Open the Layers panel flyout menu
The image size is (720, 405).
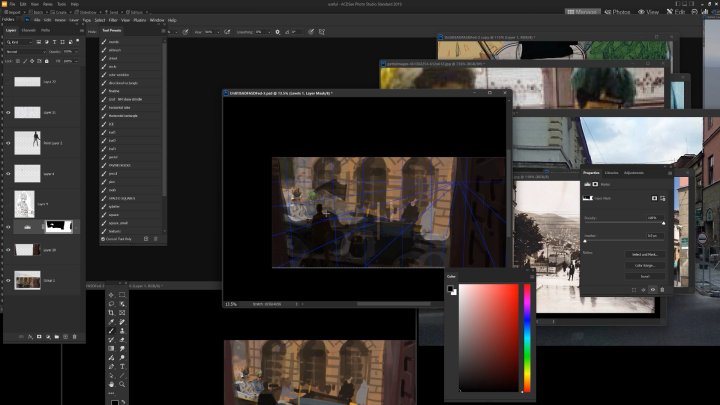coord(82,30)
